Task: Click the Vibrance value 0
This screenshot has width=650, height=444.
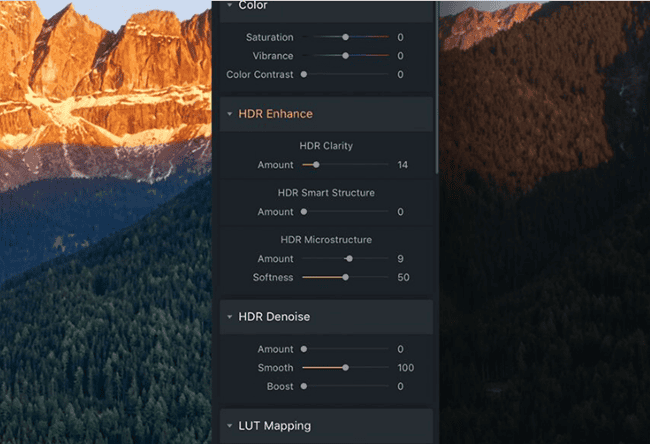Action: (400, 56)
